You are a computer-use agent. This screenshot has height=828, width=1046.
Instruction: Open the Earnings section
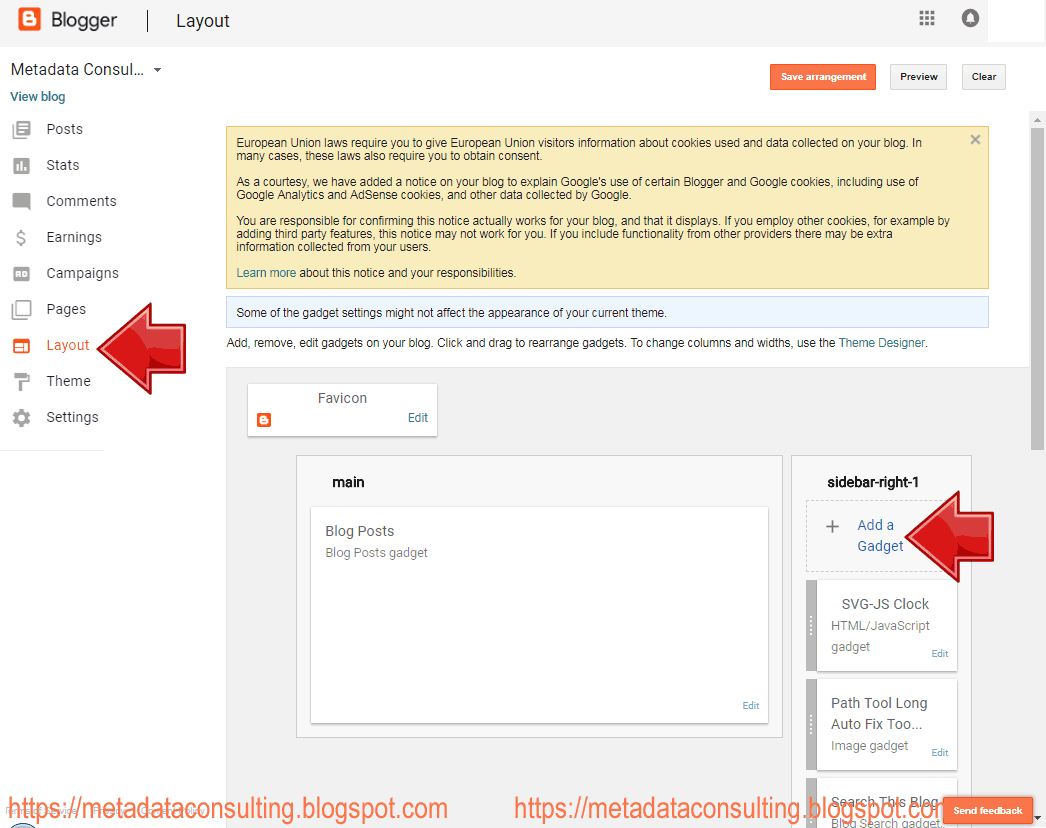click(74, 238)
